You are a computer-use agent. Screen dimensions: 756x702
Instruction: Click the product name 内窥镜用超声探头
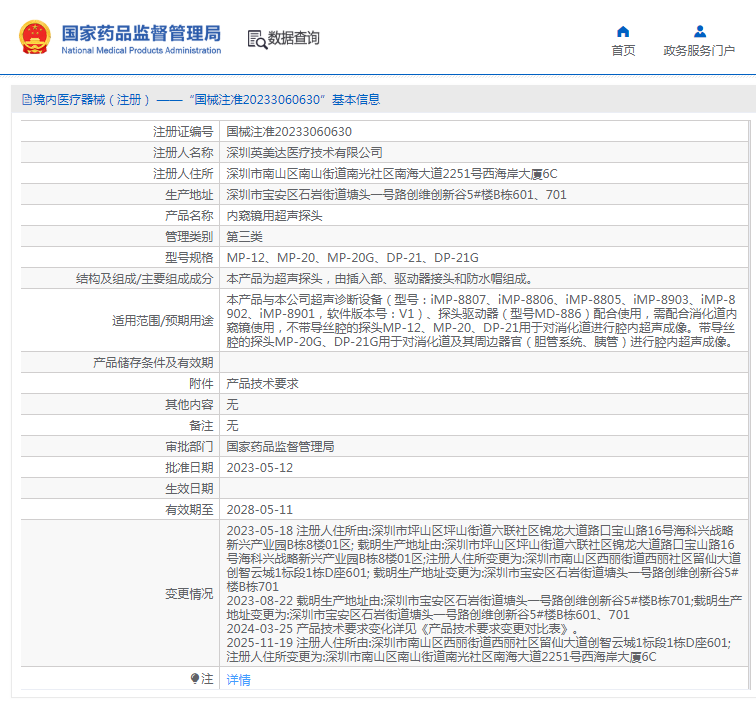click(x=276, y=216)
